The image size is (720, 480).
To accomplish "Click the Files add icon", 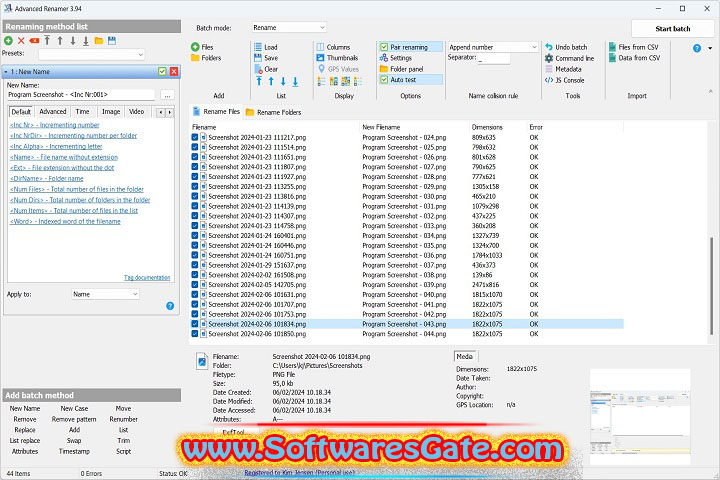I will pos(195,47).
